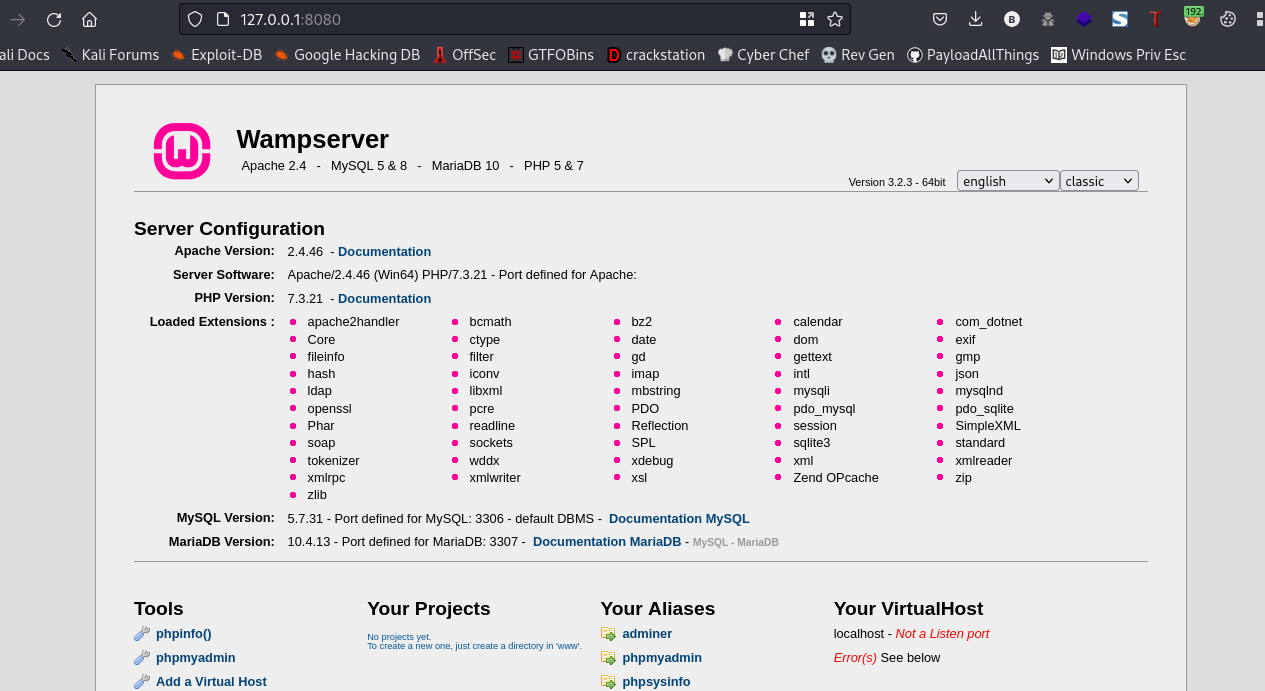Click the wrench icon beside phpmyadmin tool

[142, 658]
